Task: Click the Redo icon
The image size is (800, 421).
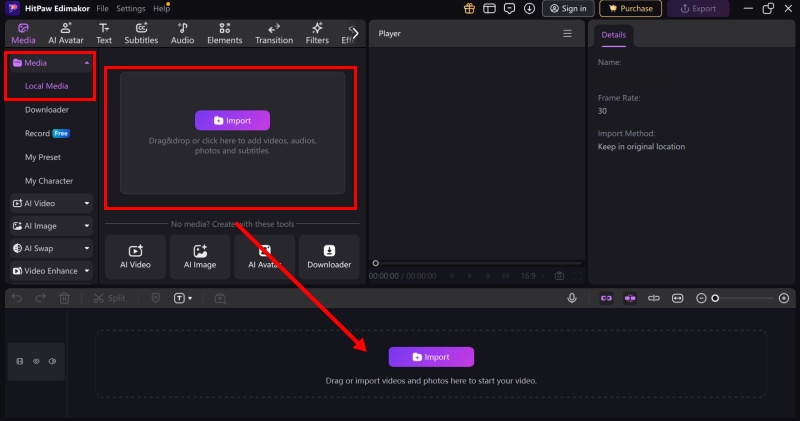Action: click(40, 298)
